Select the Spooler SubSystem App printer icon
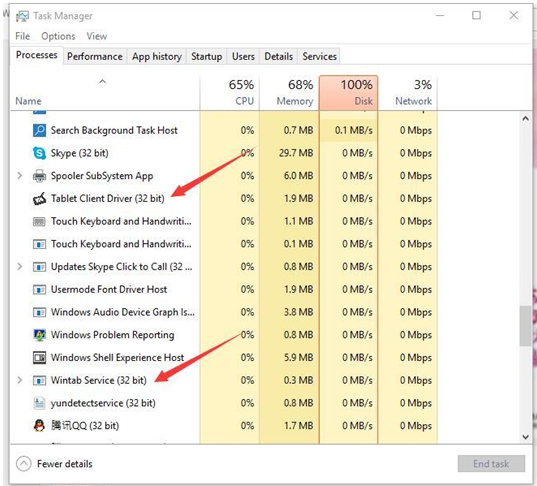Viewport: 537px width, 486px height. coord(39,176)
